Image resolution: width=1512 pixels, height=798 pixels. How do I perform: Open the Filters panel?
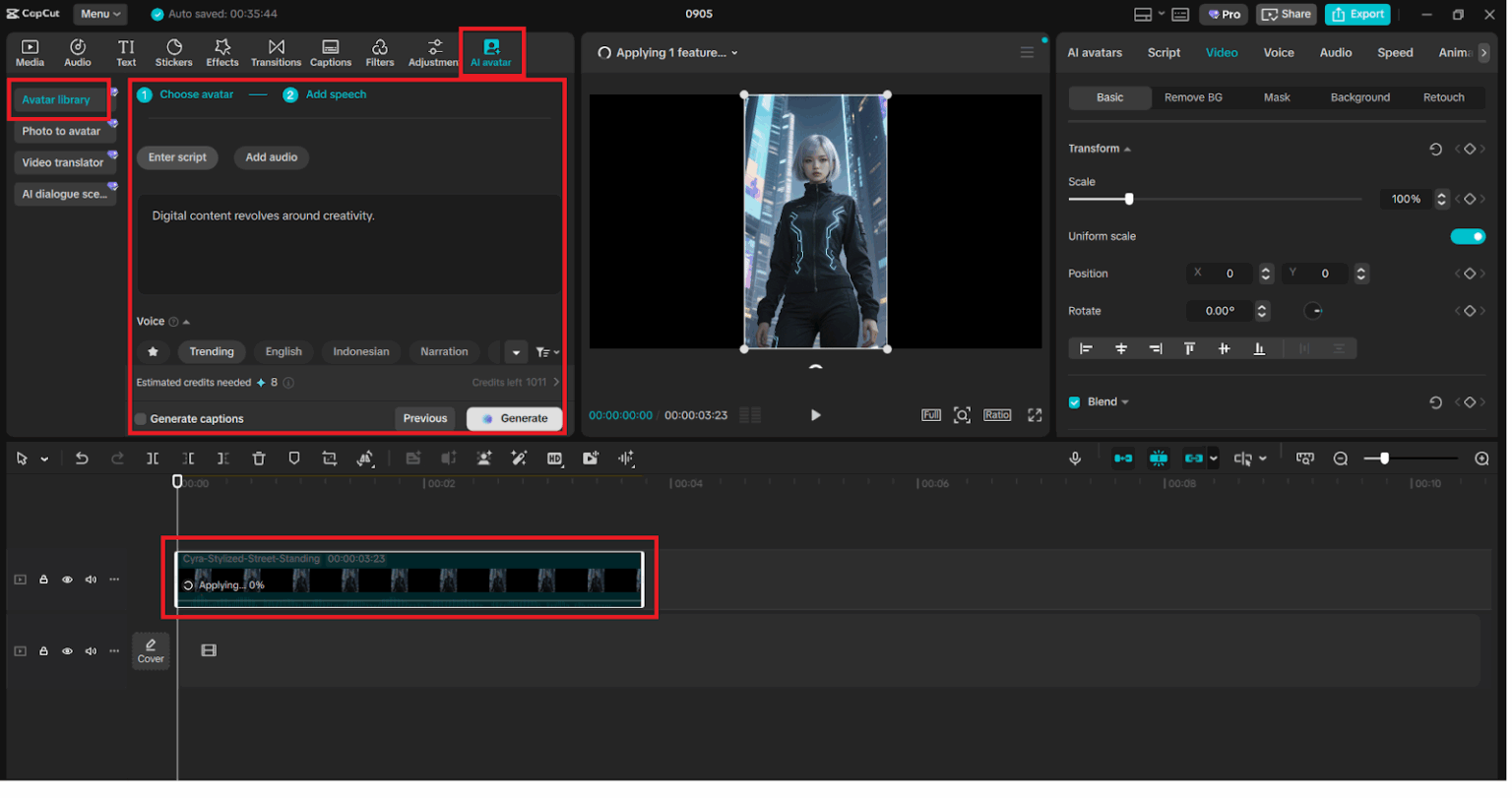tap(380, 53)
